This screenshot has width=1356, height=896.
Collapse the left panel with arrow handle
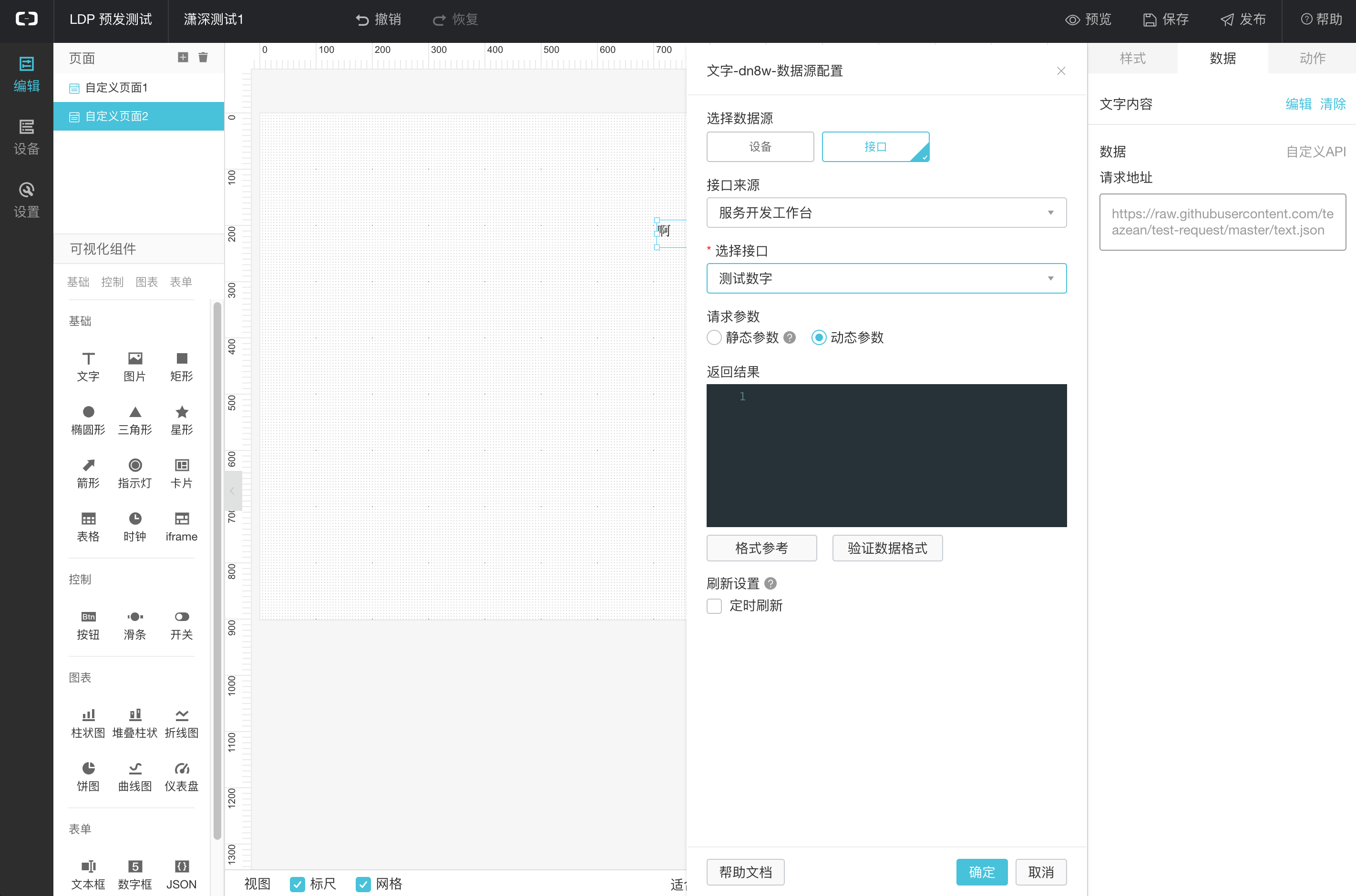point(232,491)
